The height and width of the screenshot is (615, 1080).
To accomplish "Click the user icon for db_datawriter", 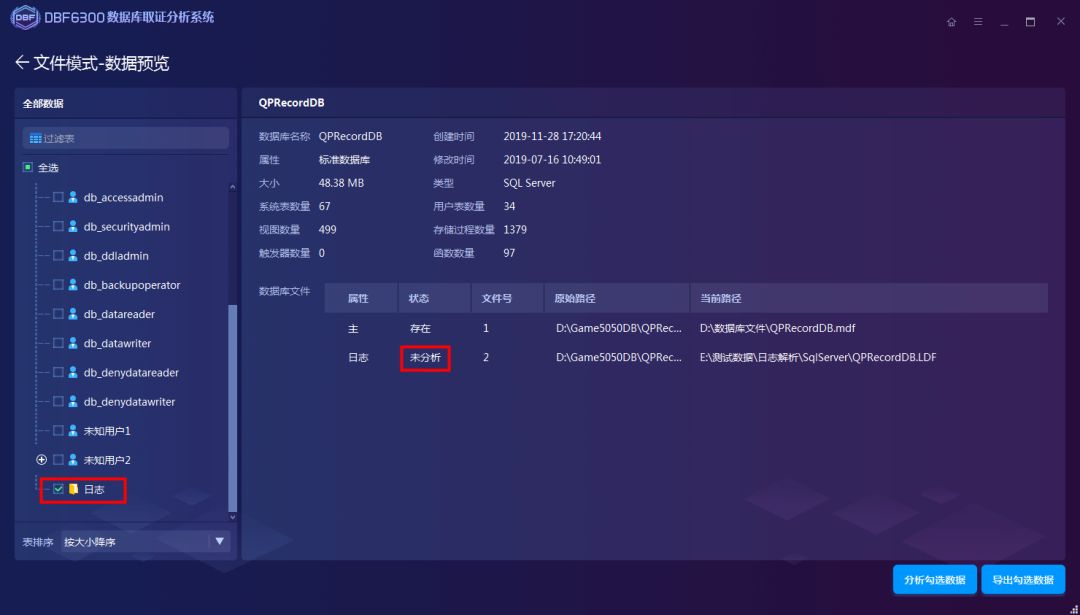I will [x=73, y=343].
